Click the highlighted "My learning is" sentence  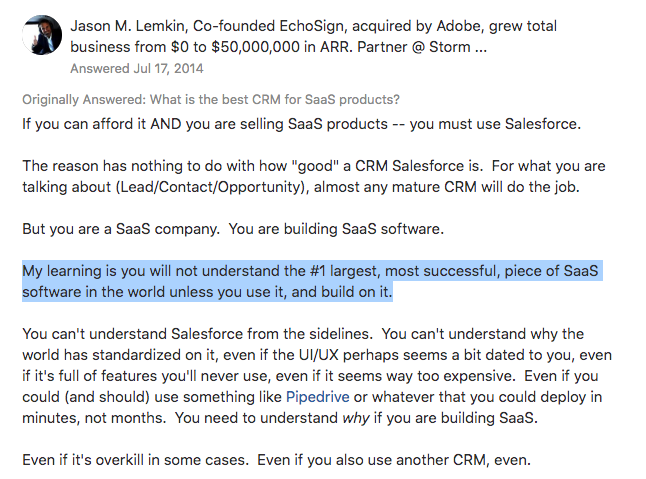312,281
